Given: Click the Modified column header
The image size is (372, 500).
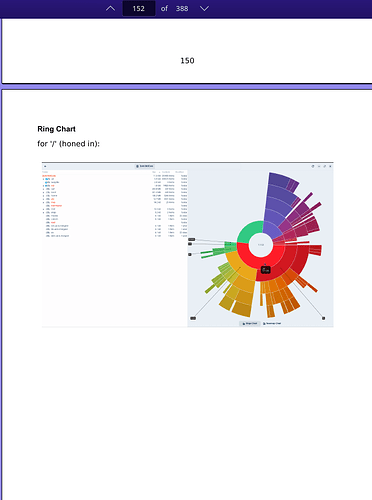Looking at the screenshot, I should [180, 172].
